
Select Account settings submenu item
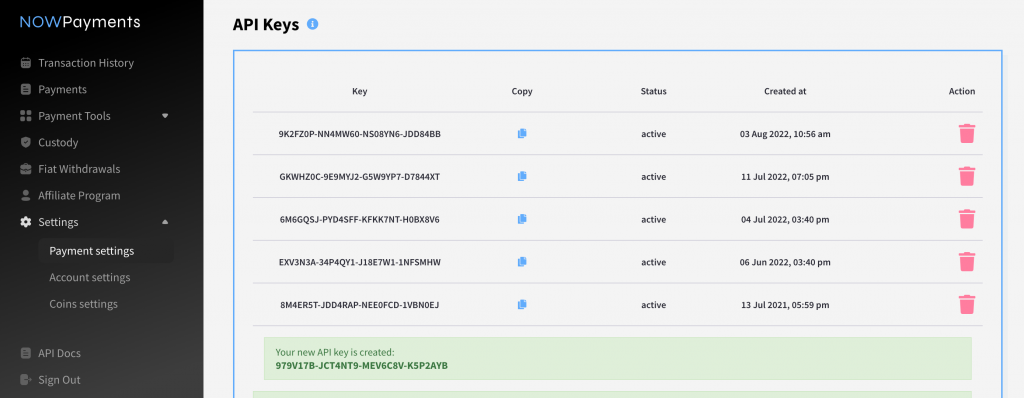point(89,278)
